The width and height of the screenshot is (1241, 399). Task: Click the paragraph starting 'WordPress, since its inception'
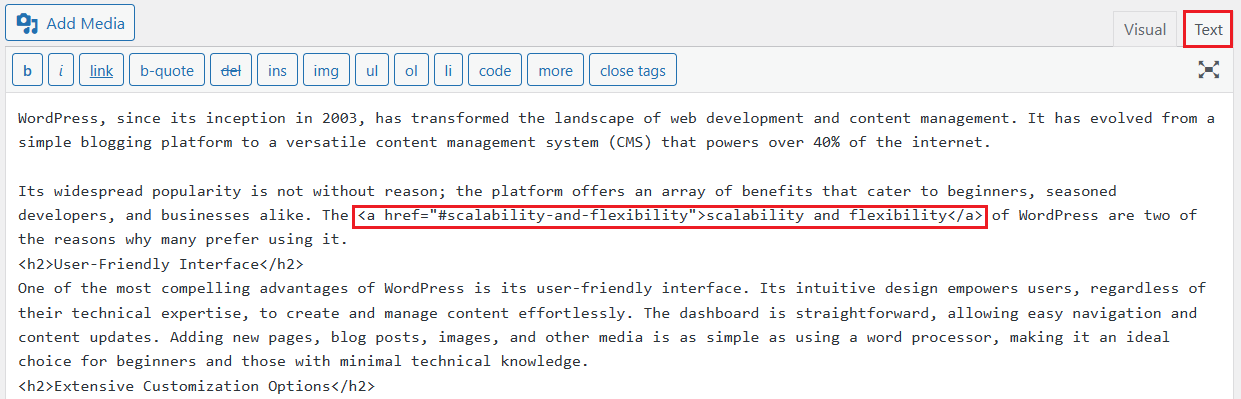click(616, 130)
